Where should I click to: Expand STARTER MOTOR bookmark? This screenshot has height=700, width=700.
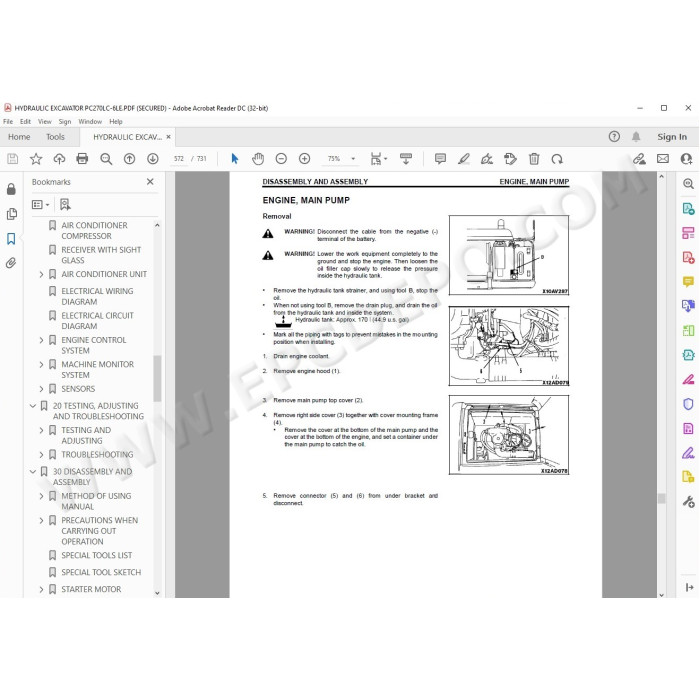[x=41, y=590]
